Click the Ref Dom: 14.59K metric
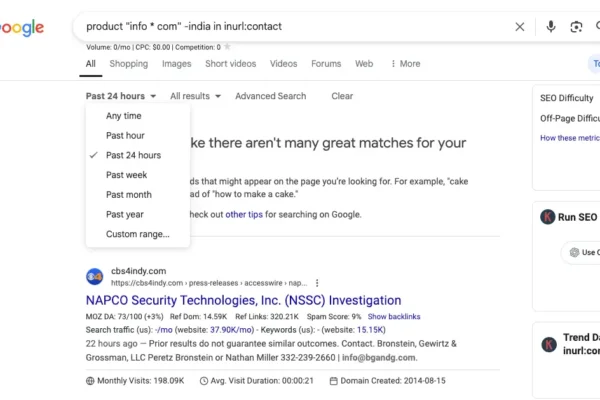The image size is (600, 400). point(198,317)
